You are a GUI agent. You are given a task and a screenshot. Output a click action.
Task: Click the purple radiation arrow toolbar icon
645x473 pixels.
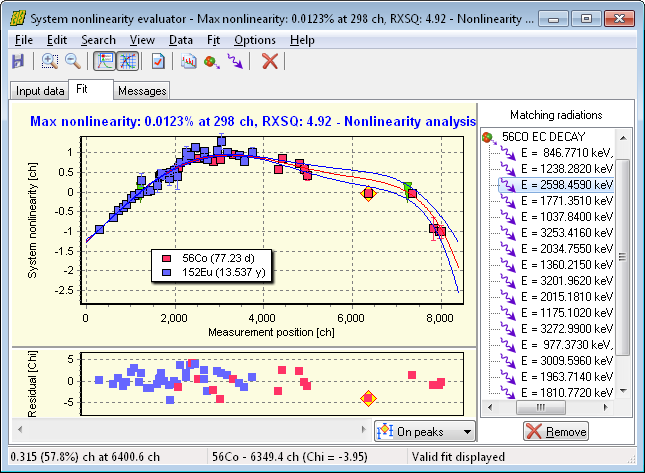[x=235, y=62]
